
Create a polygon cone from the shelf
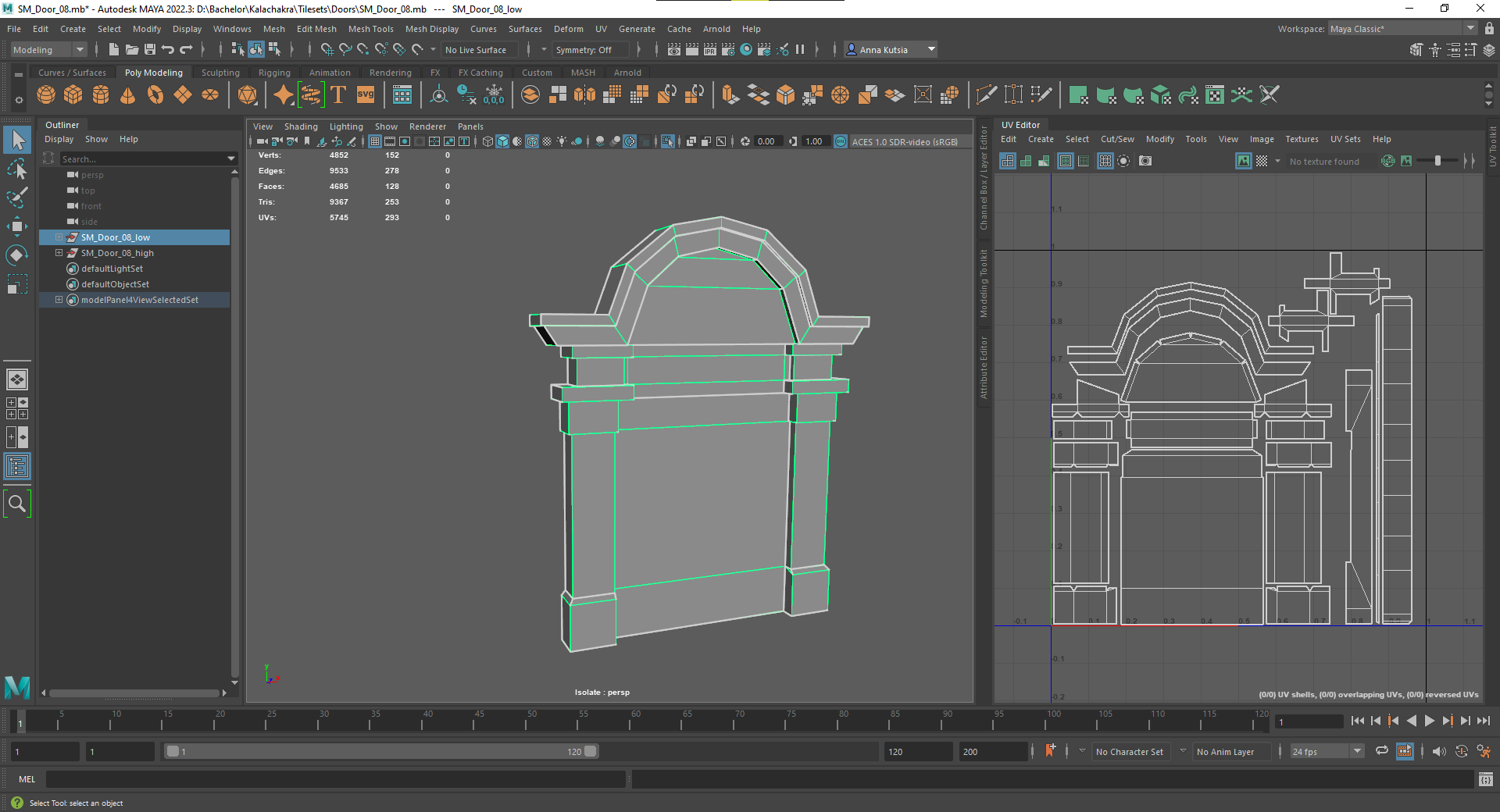click(128, 95)
